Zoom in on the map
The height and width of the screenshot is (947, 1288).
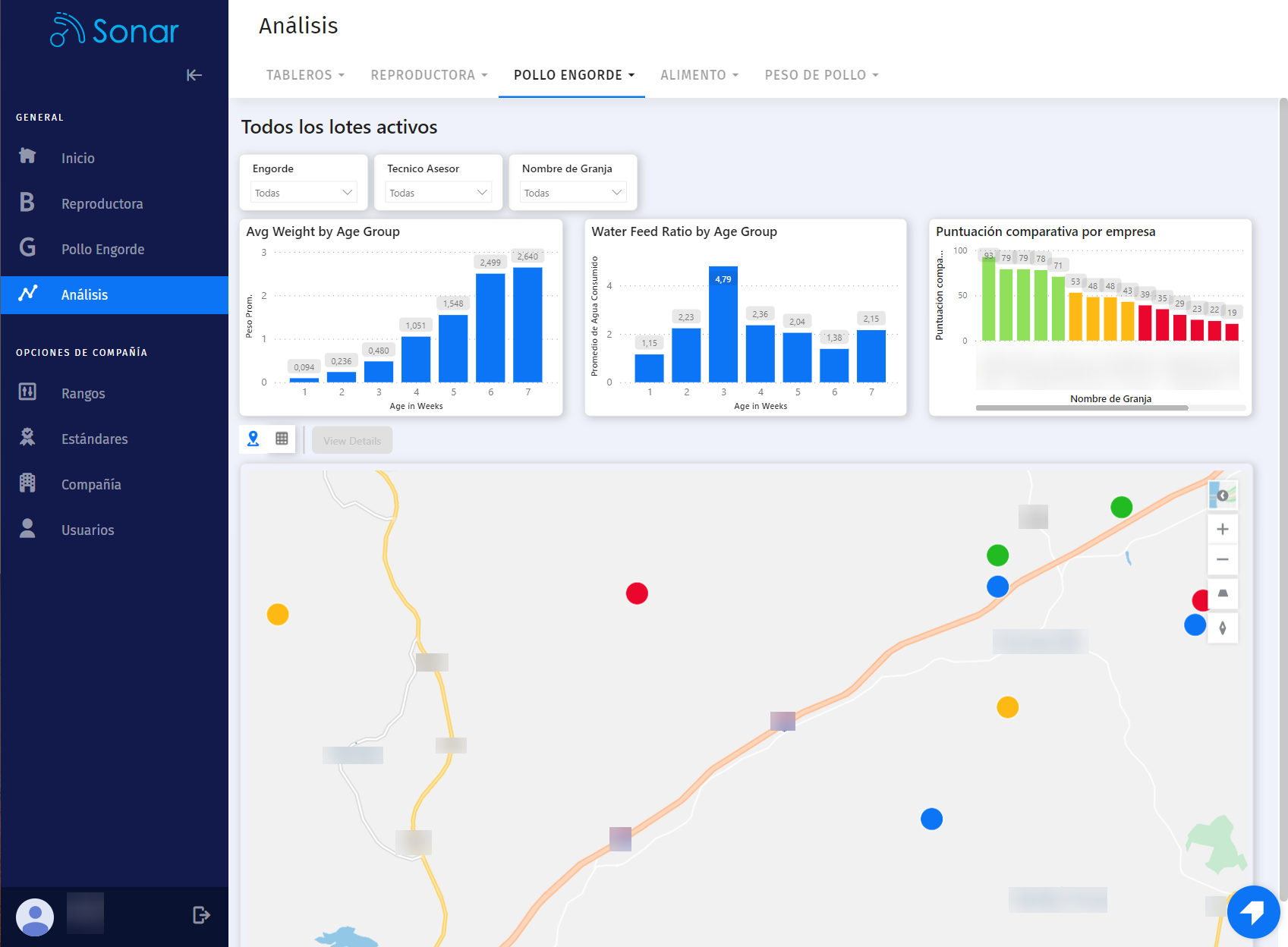pos(1222,529)
